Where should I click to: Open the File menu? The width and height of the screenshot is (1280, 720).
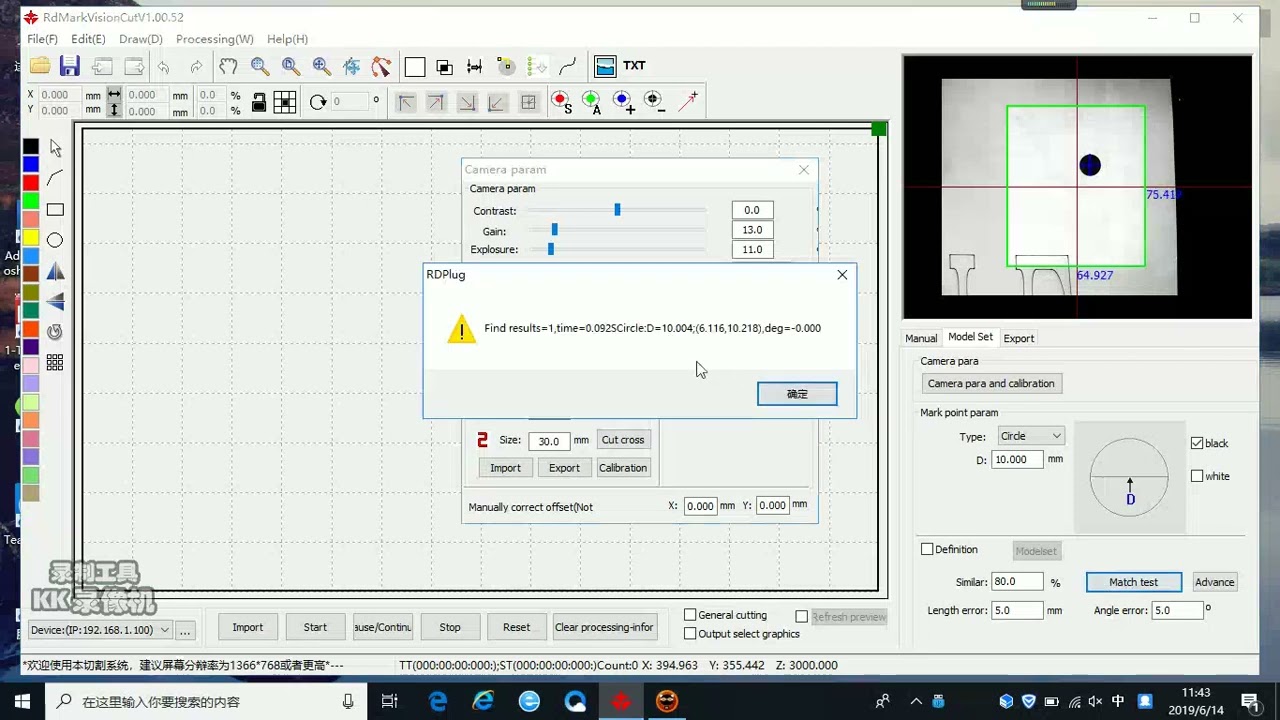42,39
